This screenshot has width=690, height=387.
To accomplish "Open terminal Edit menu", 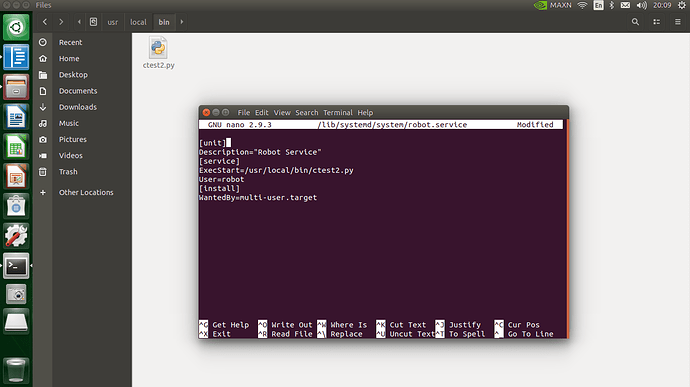I will (261, 113).
